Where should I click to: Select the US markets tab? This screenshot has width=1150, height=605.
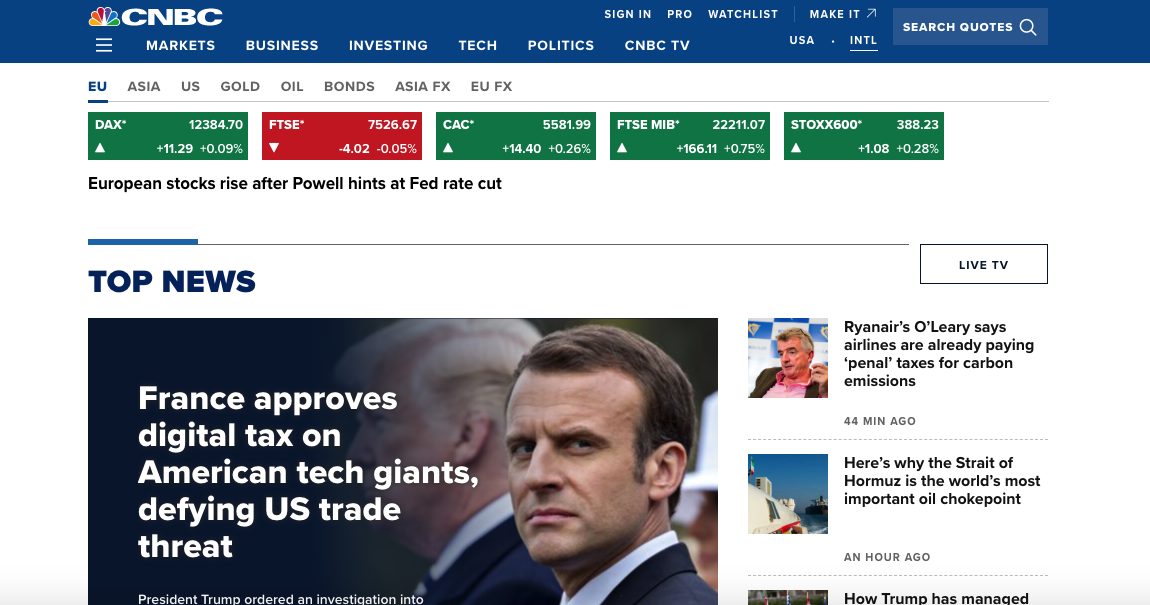[191, 87]
